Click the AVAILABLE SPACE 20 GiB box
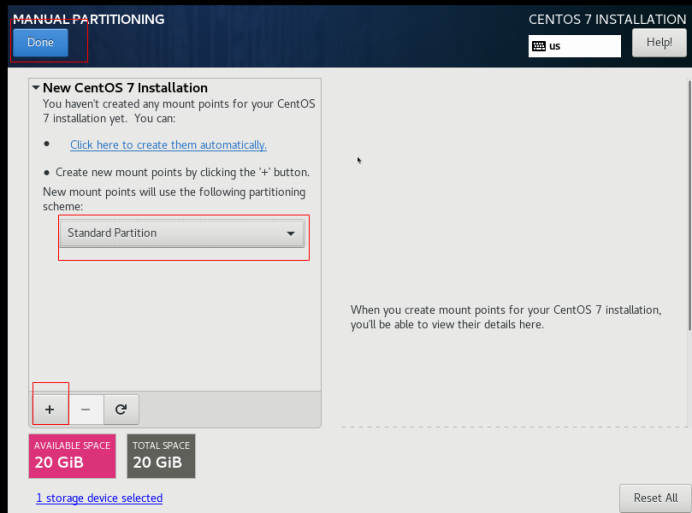692x513 pixels. (72, 456)
